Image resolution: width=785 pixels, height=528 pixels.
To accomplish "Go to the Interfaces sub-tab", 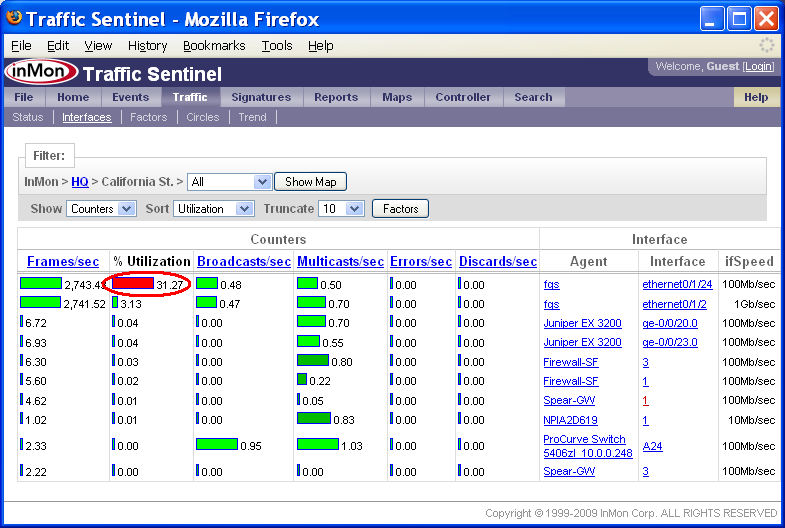I will click(87, 117).
